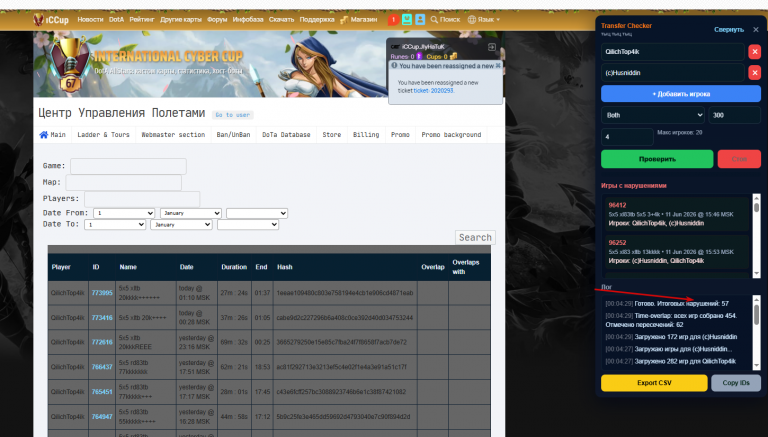Open the Date To month dropdown showing January
The width and height of the screenshot is (768, 437).
[x=182, y=224]
